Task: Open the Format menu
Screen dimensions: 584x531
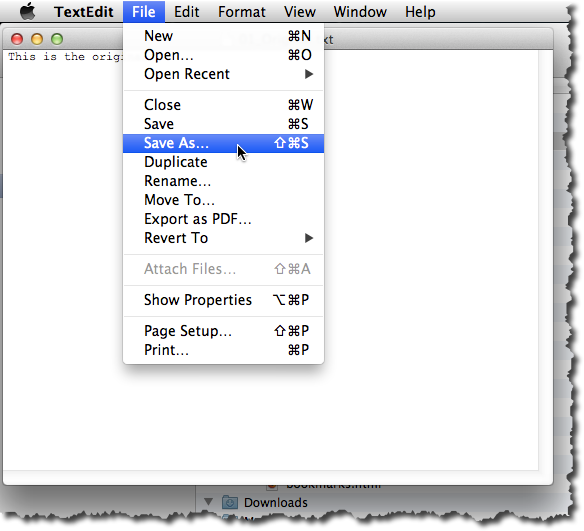Action: [242, 12]
